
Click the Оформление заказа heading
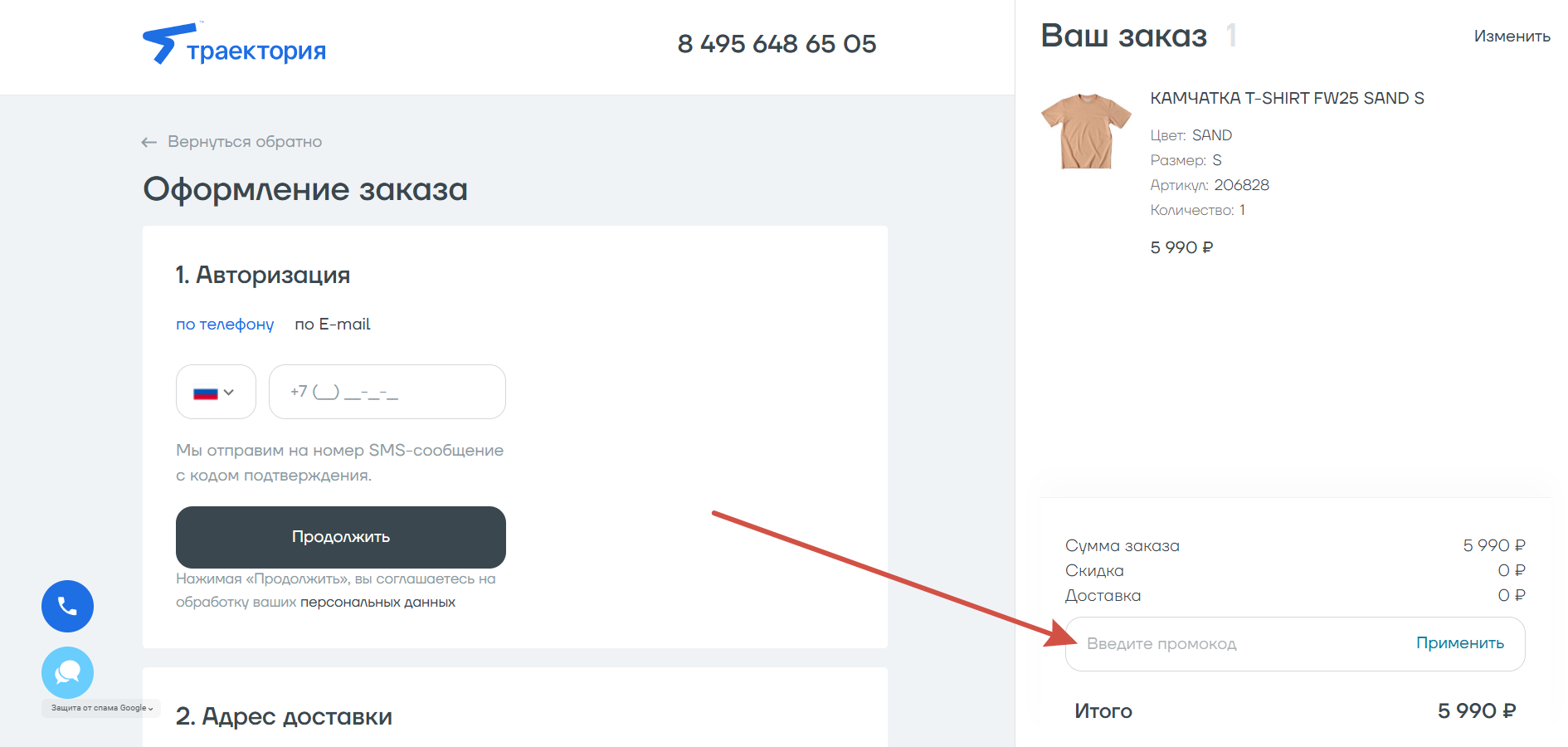[305, 190]
